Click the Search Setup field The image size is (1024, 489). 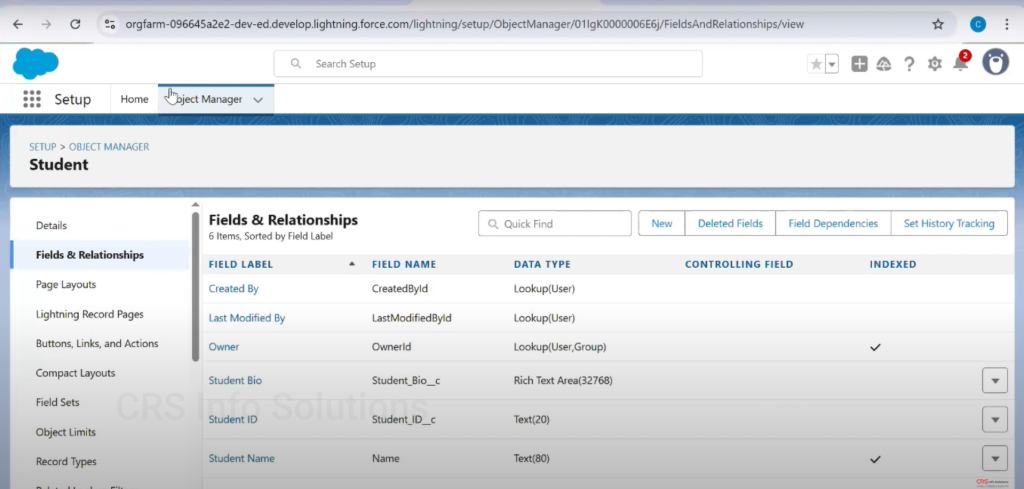click(488, 64)
